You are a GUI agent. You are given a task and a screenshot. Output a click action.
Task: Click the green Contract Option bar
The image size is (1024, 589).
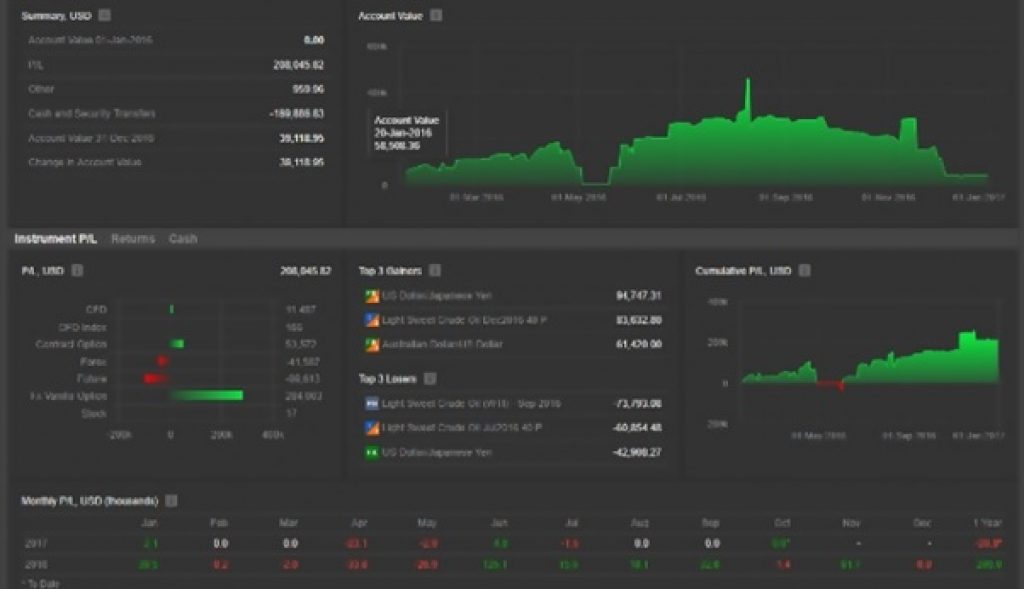(177, 344)
